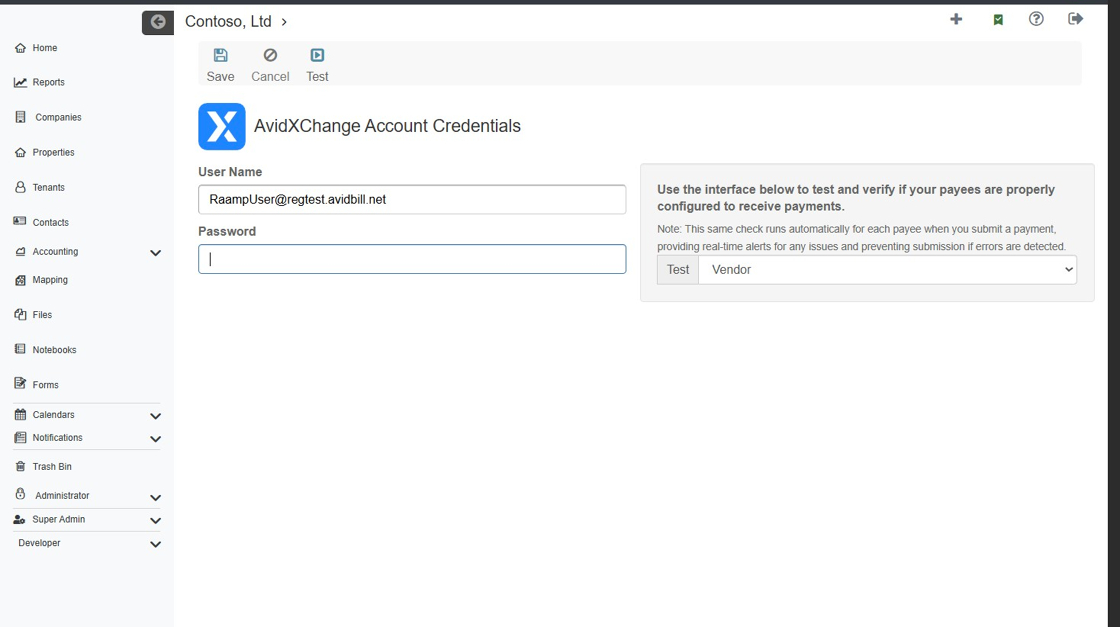Click the green bookmark icon
Screen dimensions: 1120x627
pyautogui.click(x=998, y=20)
